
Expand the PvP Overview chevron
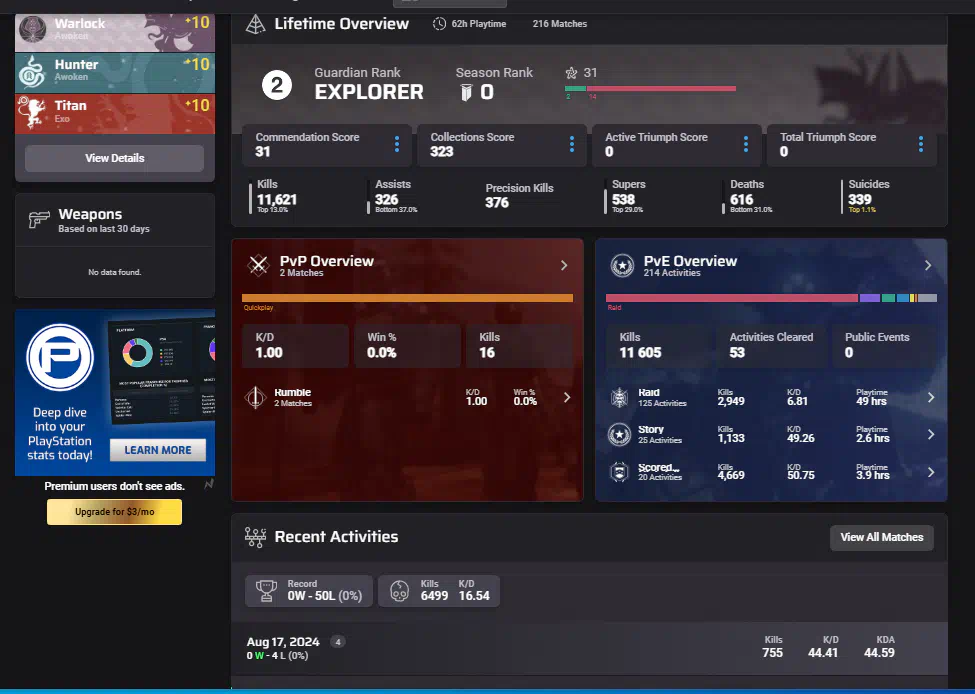(x=564, y=266)
